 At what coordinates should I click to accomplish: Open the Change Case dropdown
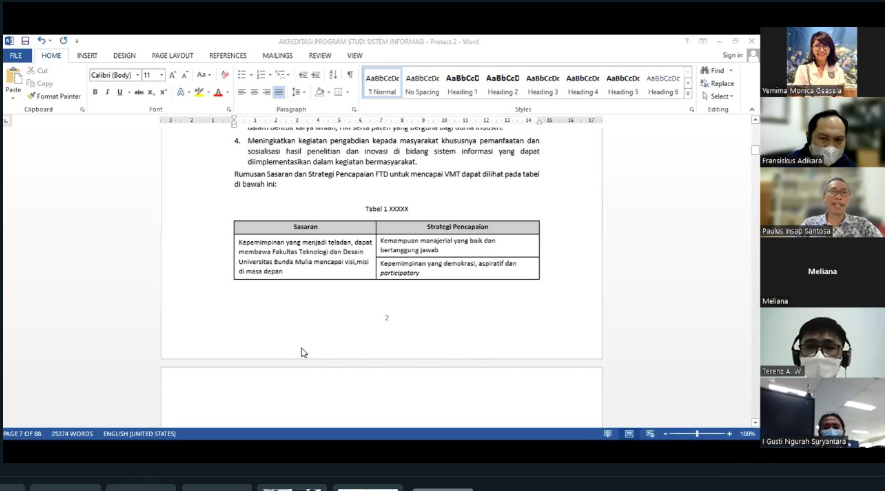click(x=204, y=75)
